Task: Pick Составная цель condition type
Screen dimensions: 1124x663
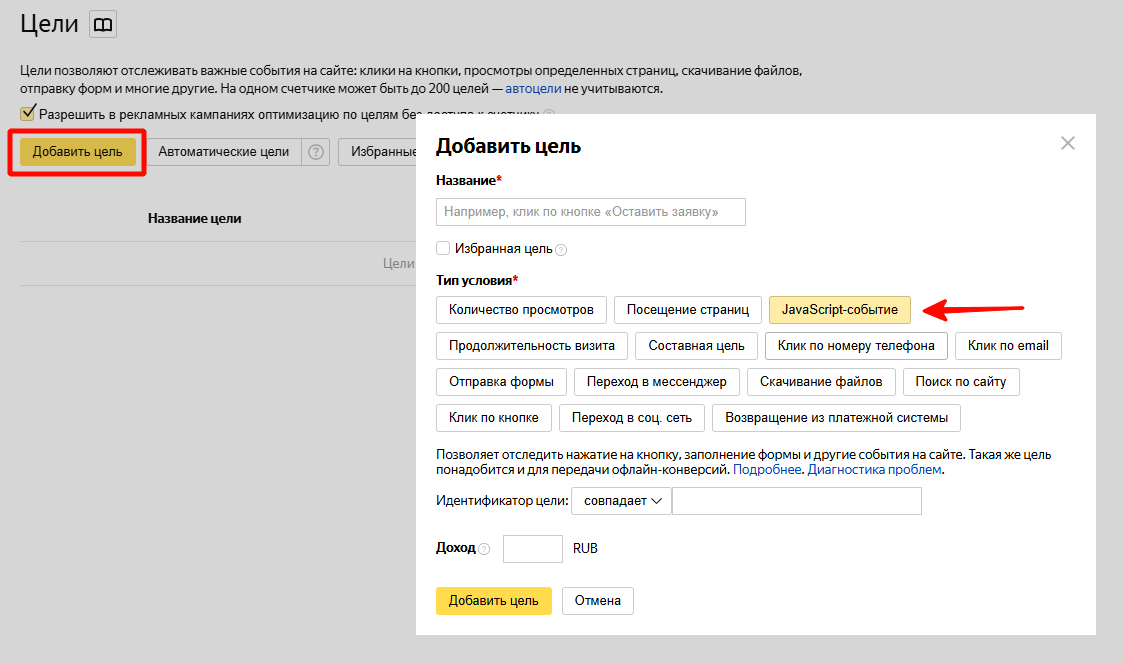Action: [696, 346]
